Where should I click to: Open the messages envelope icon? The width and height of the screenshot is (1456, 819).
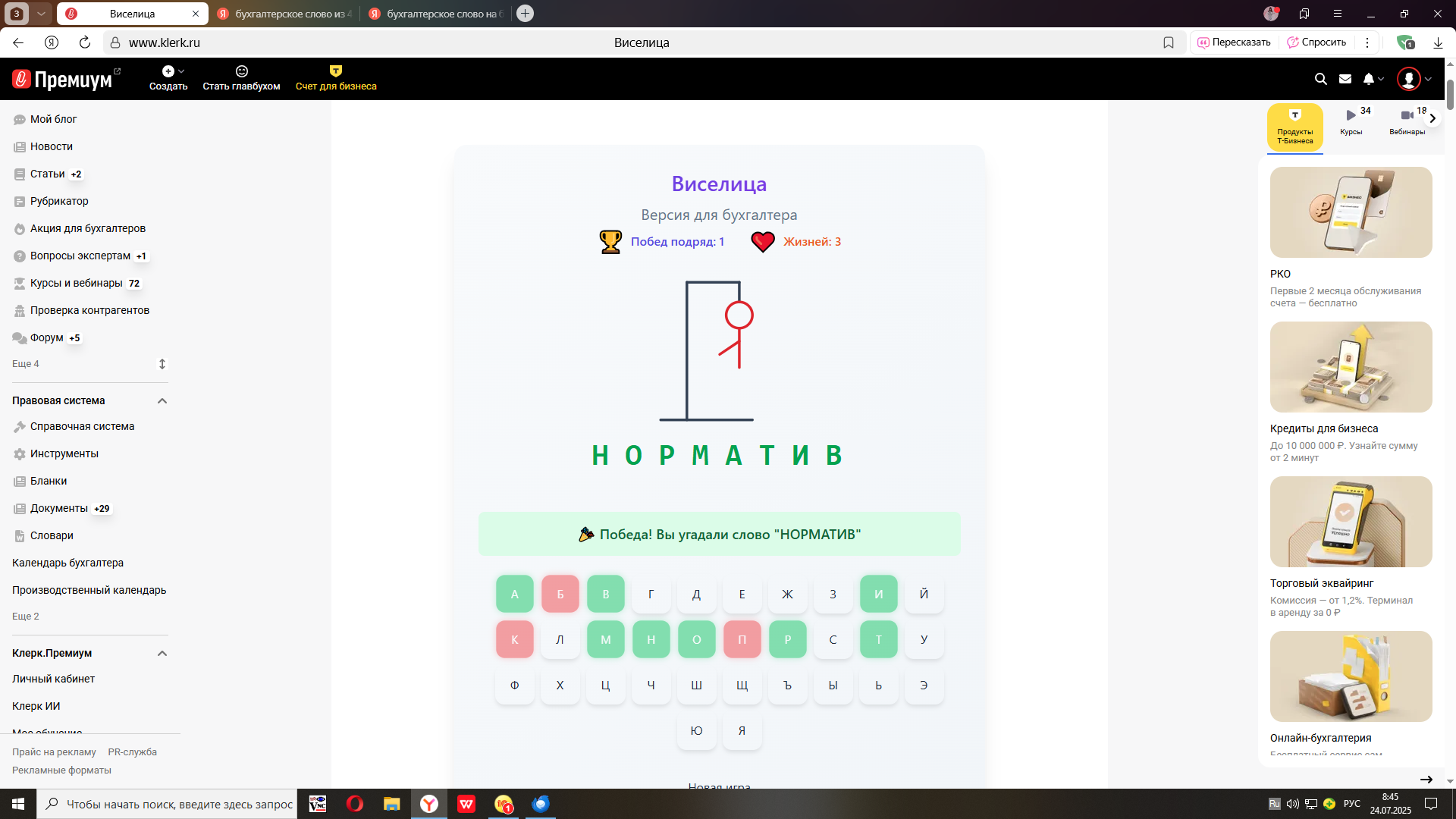pos(1345,79)
